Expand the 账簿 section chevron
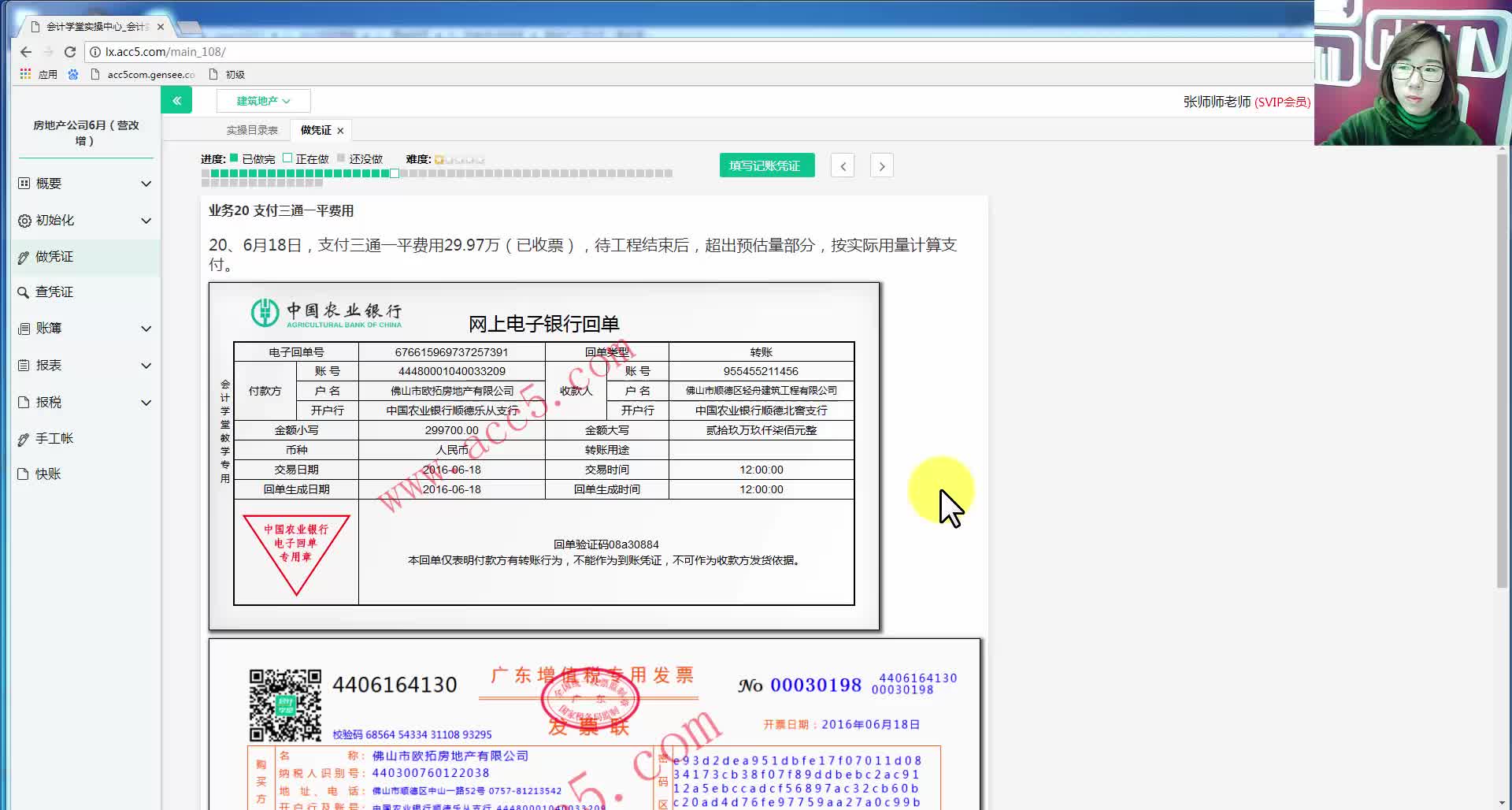Screen dimensions: 1512x810 click(x=146, y=328)
